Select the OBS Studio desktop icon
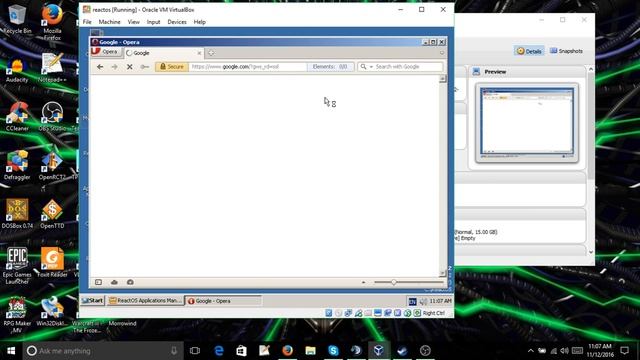The image size is (640, 360). [52, 116]
